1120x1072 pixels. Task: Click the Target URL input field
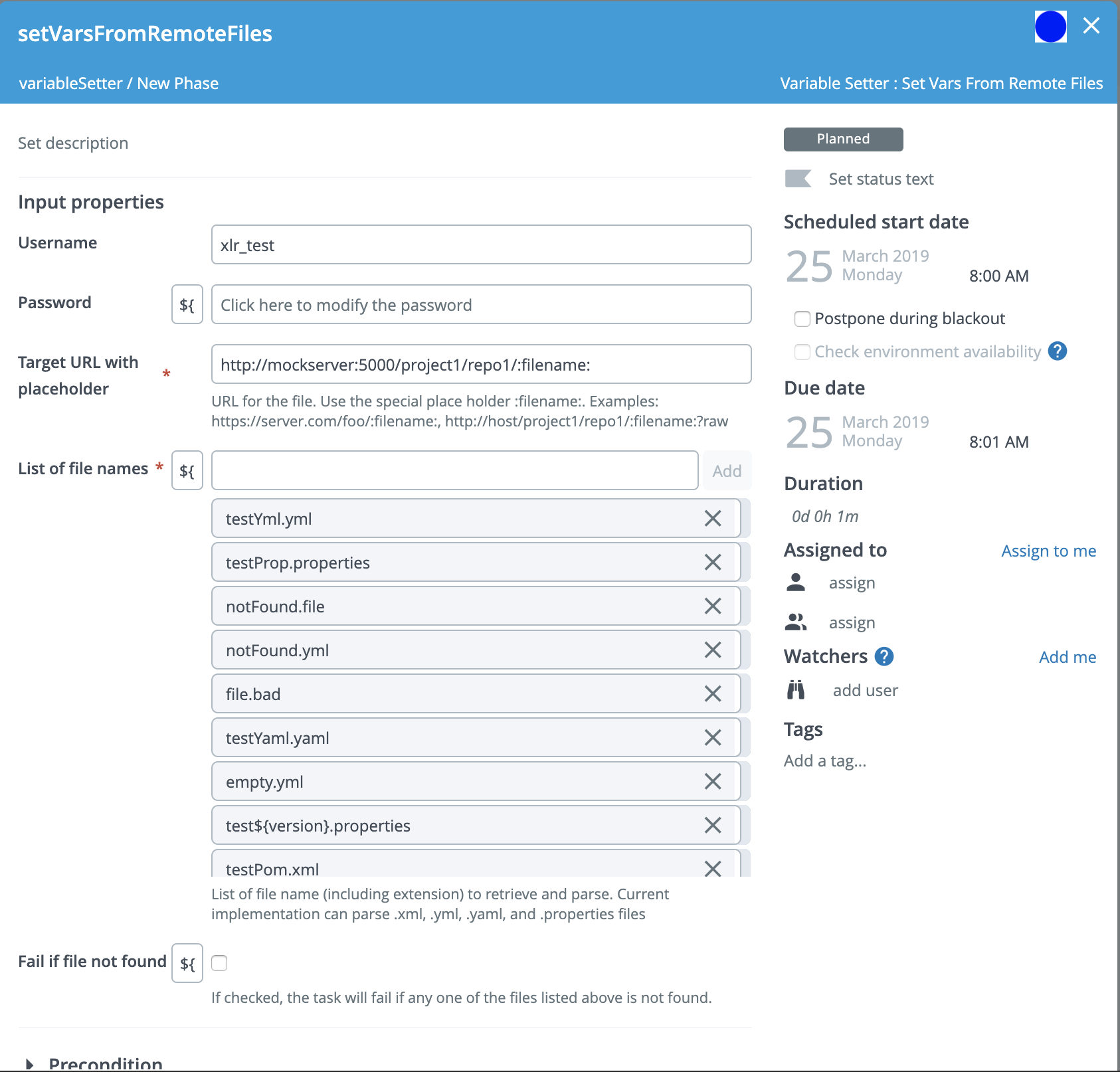[x=482, y=365]
